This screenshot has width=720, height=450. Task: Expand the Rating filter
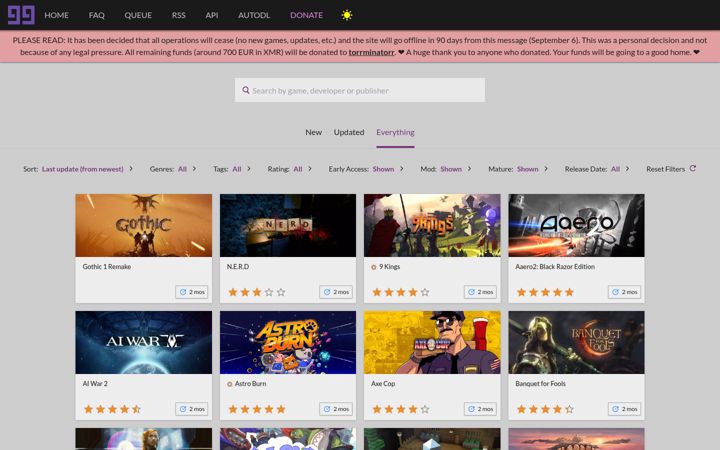pos(290,169)
